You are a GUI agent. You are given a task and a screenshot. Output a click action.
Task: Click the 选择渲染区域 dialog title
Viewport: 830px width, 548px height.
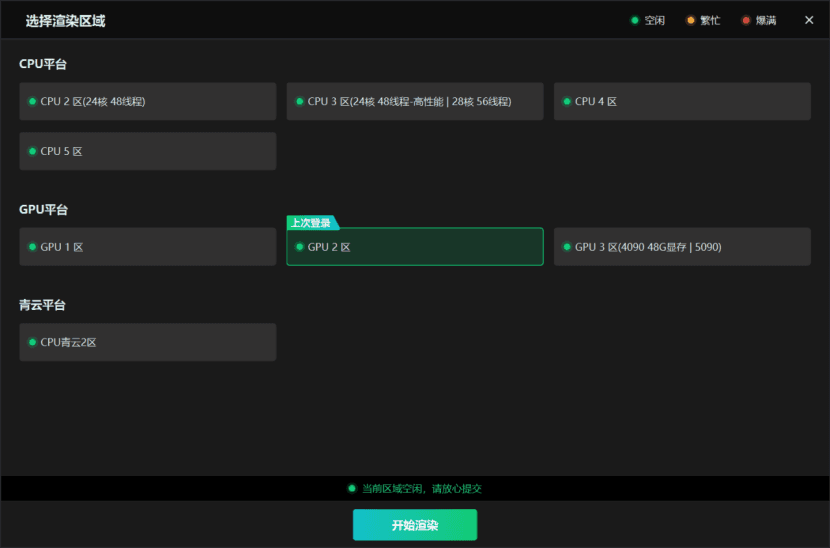(65, 21)
